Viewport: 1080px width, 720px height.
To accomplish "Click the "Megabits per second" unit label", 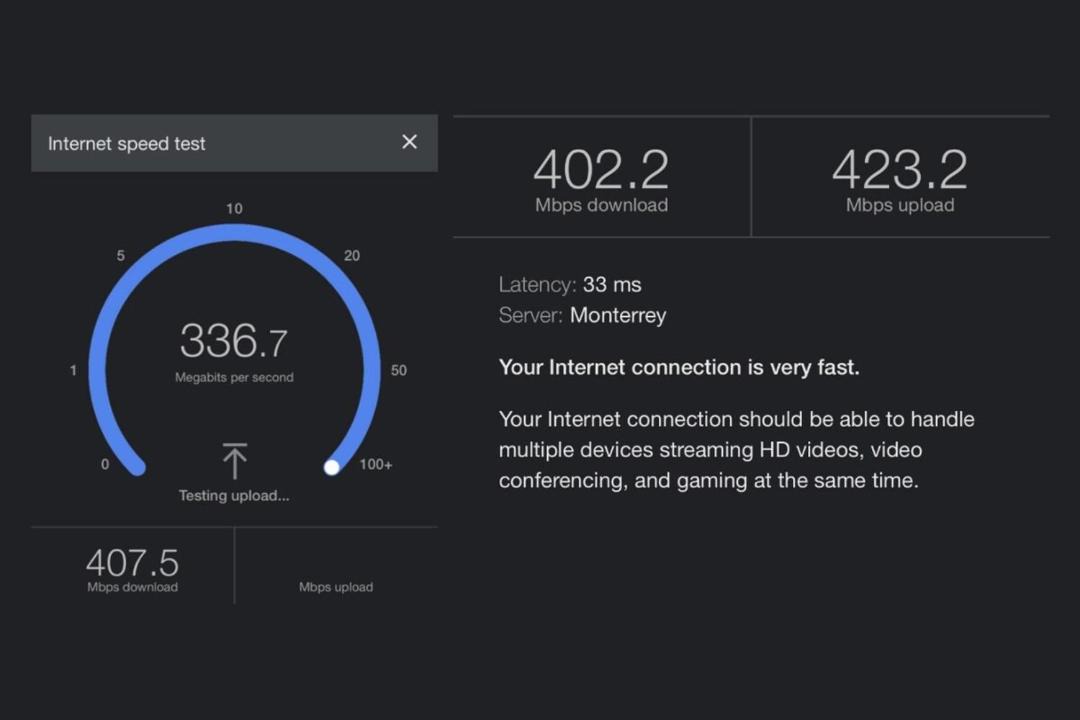I will tap(234, 378).
